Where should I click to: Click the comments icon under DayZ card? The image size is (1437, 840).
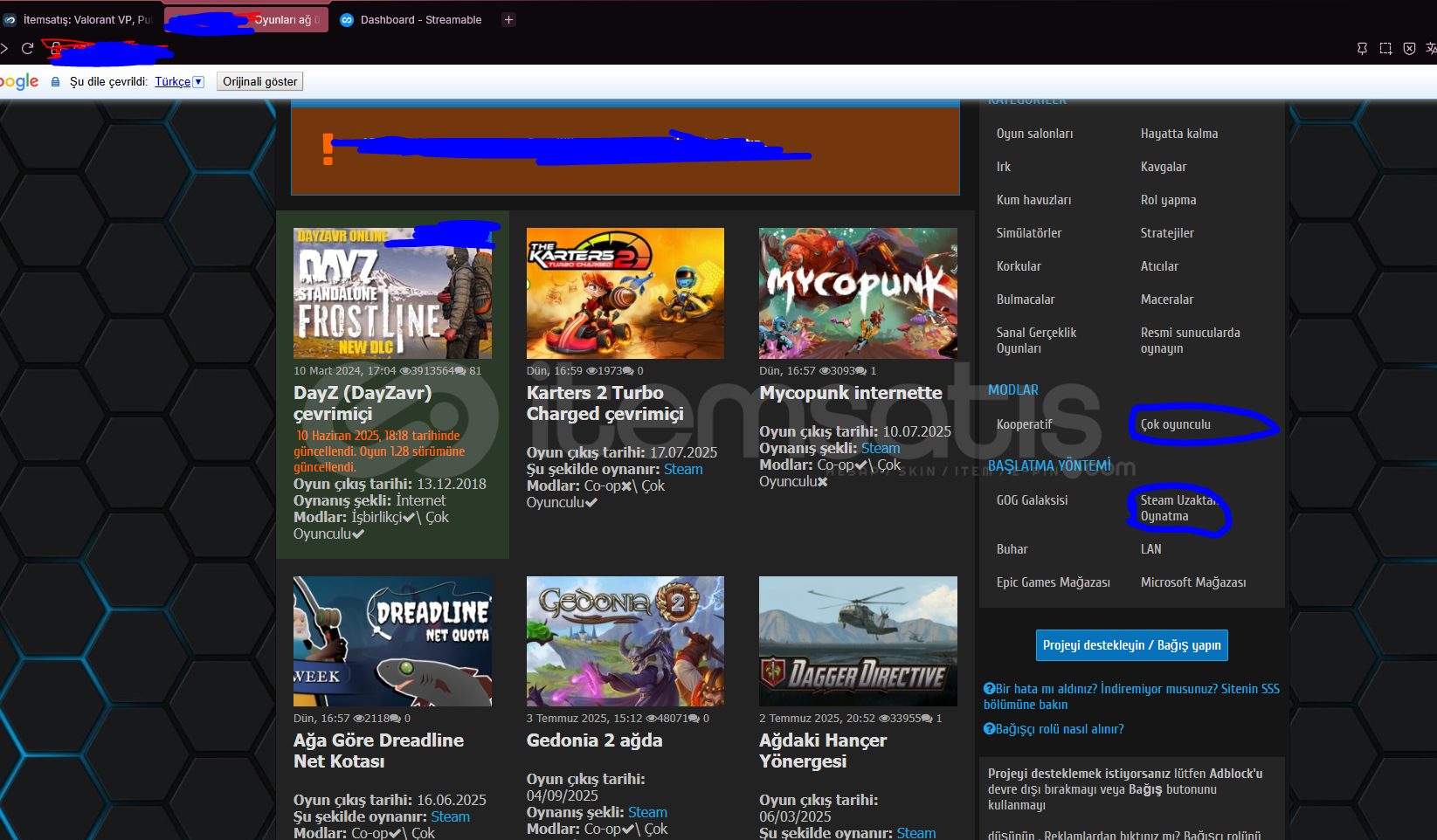click(x=460, y=371)
